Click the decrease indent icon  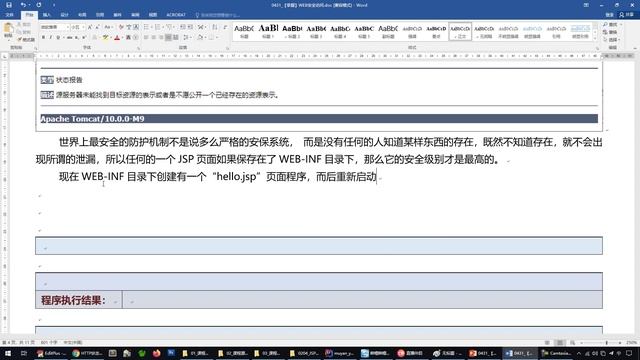click(x=182, y=27)
